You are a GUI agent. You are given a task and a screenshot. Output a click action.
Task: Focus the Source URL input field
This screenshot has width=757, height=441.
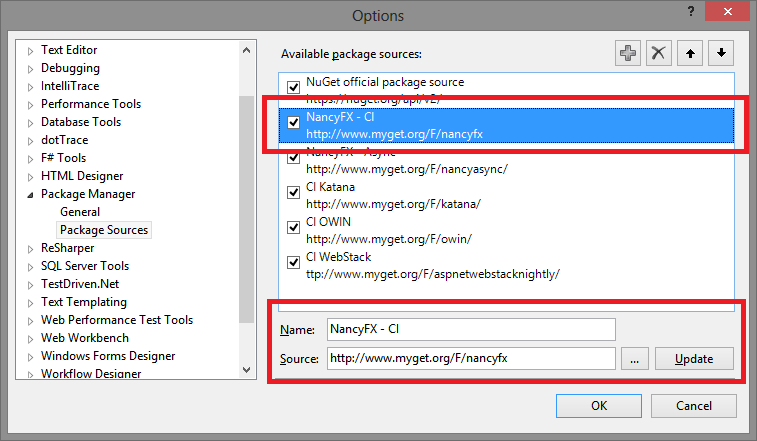(x=471, y=358)
